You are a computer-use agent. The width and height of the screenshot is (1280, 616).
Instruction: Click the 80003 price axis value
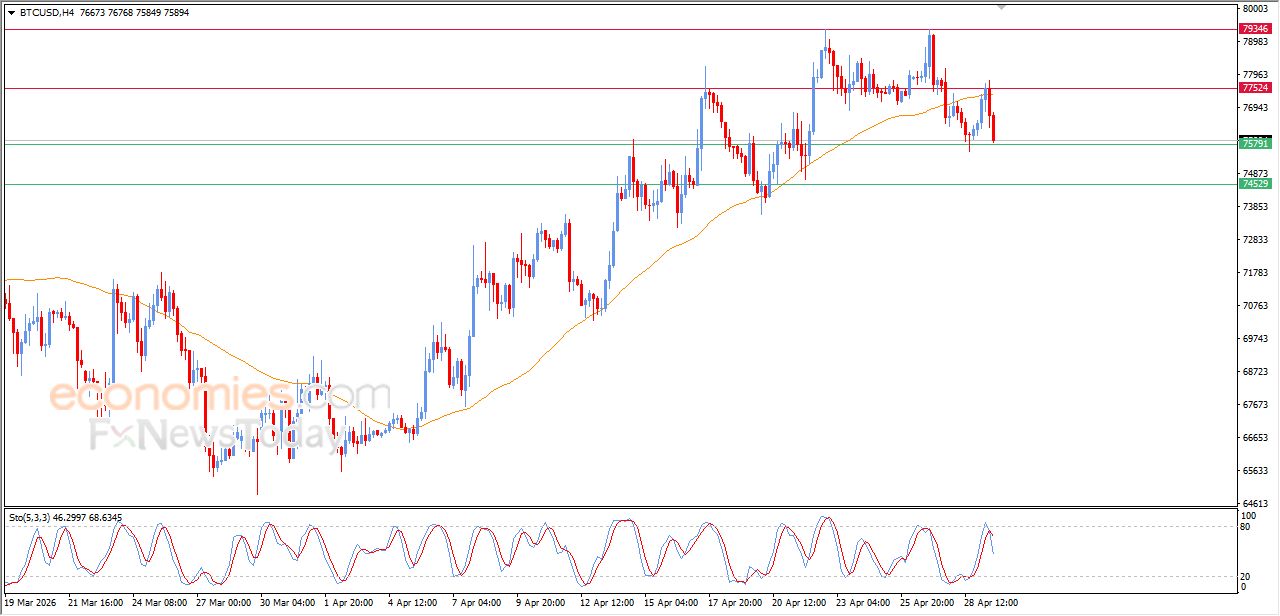[1255, 9]
